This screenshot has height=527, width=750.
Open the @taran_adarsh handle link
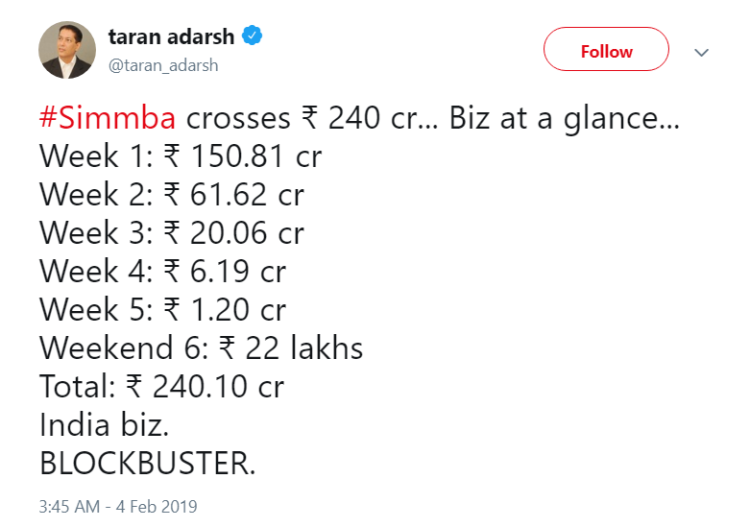click(163, 65)
